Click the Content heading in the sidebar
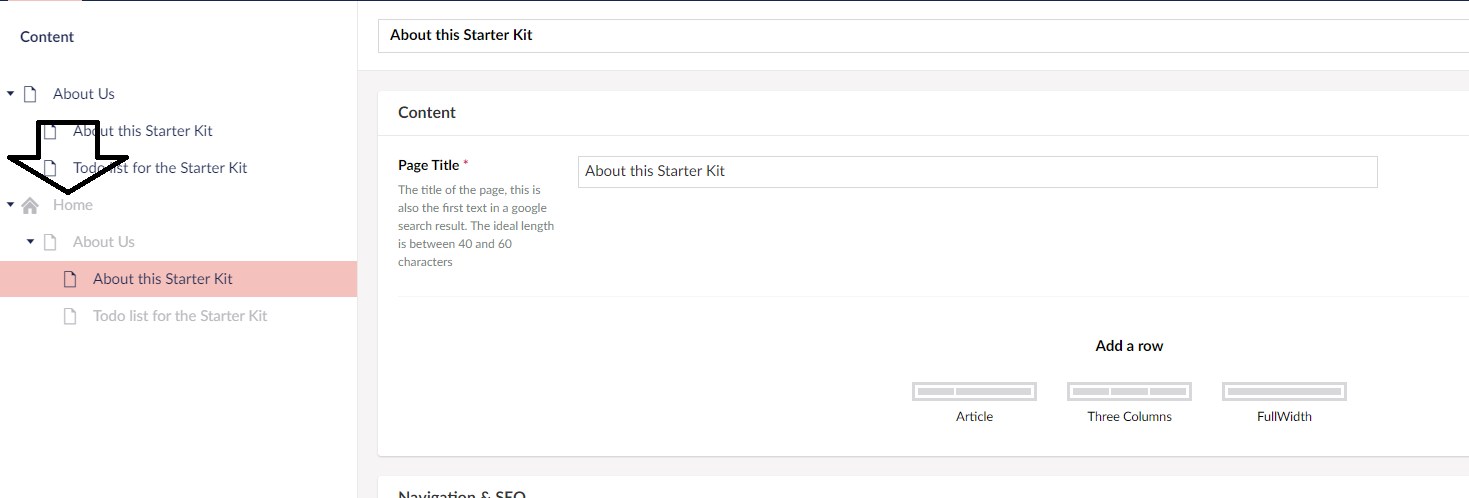Image resolution: width=1469 pixels, height=498 pixels. click(47, 37)
